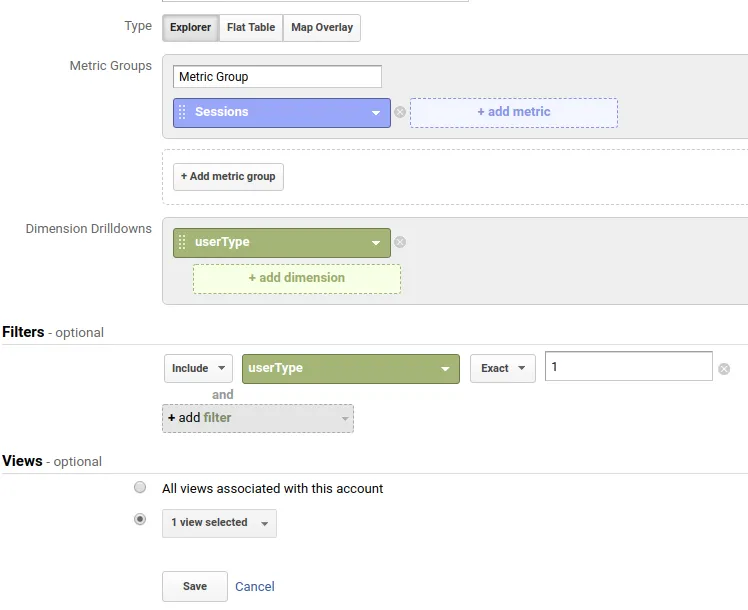Click the filter value input field
This screenshot has width=748, height=610.
[x=628, y=367]
